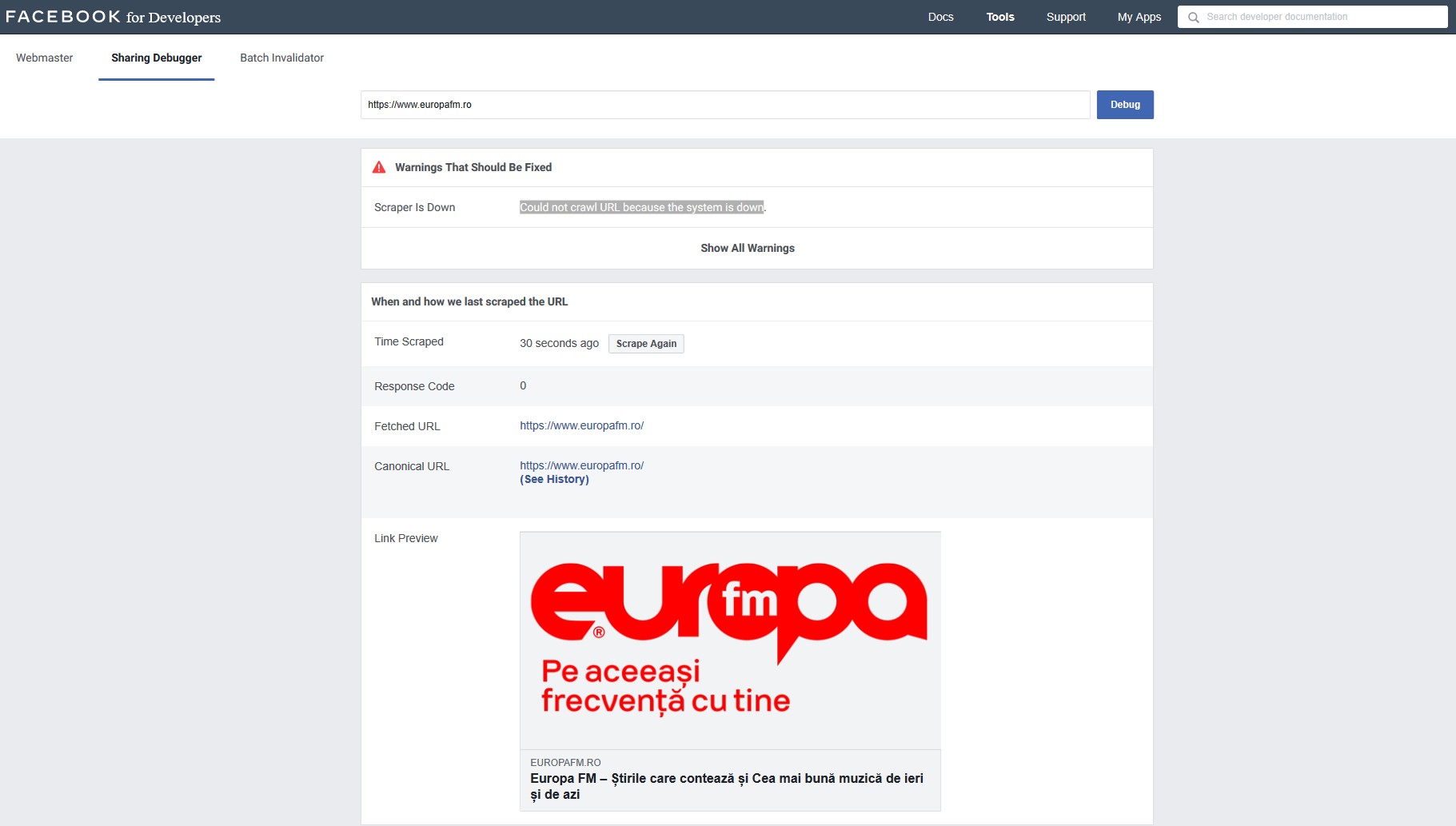Go to the Batch Invalidator tab
This screenshot has height=826, width=1456.
pyautogui.click(x=281, y=58)
